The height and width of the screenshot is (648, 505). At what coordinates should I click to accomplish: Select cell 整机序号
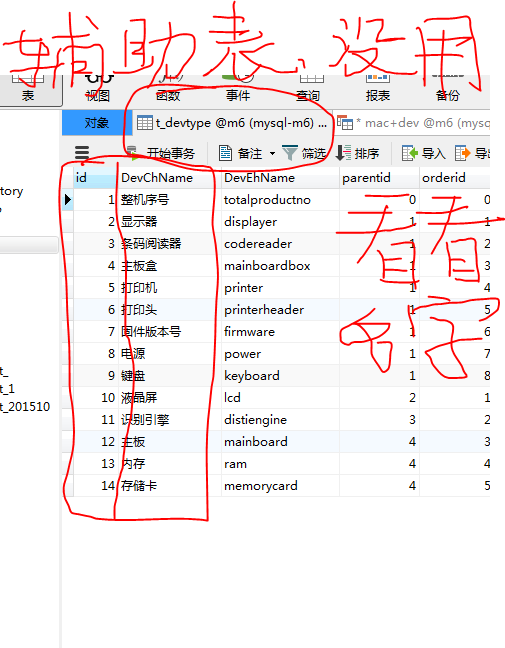[169, 200]
